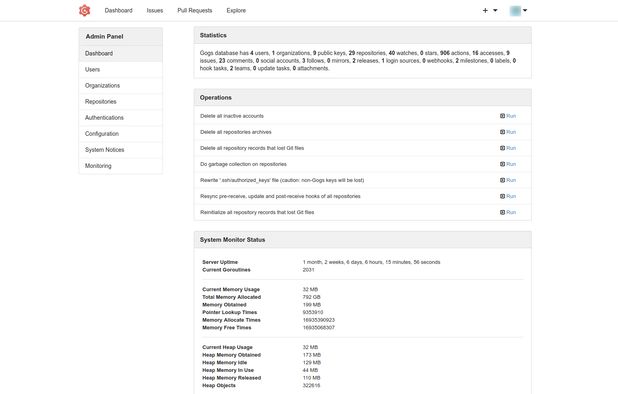The height and width of the screenshot is (394, 618).
Task: Click run icon beside 'Resync pre-receive' hooks
Action: pos(502,196)
